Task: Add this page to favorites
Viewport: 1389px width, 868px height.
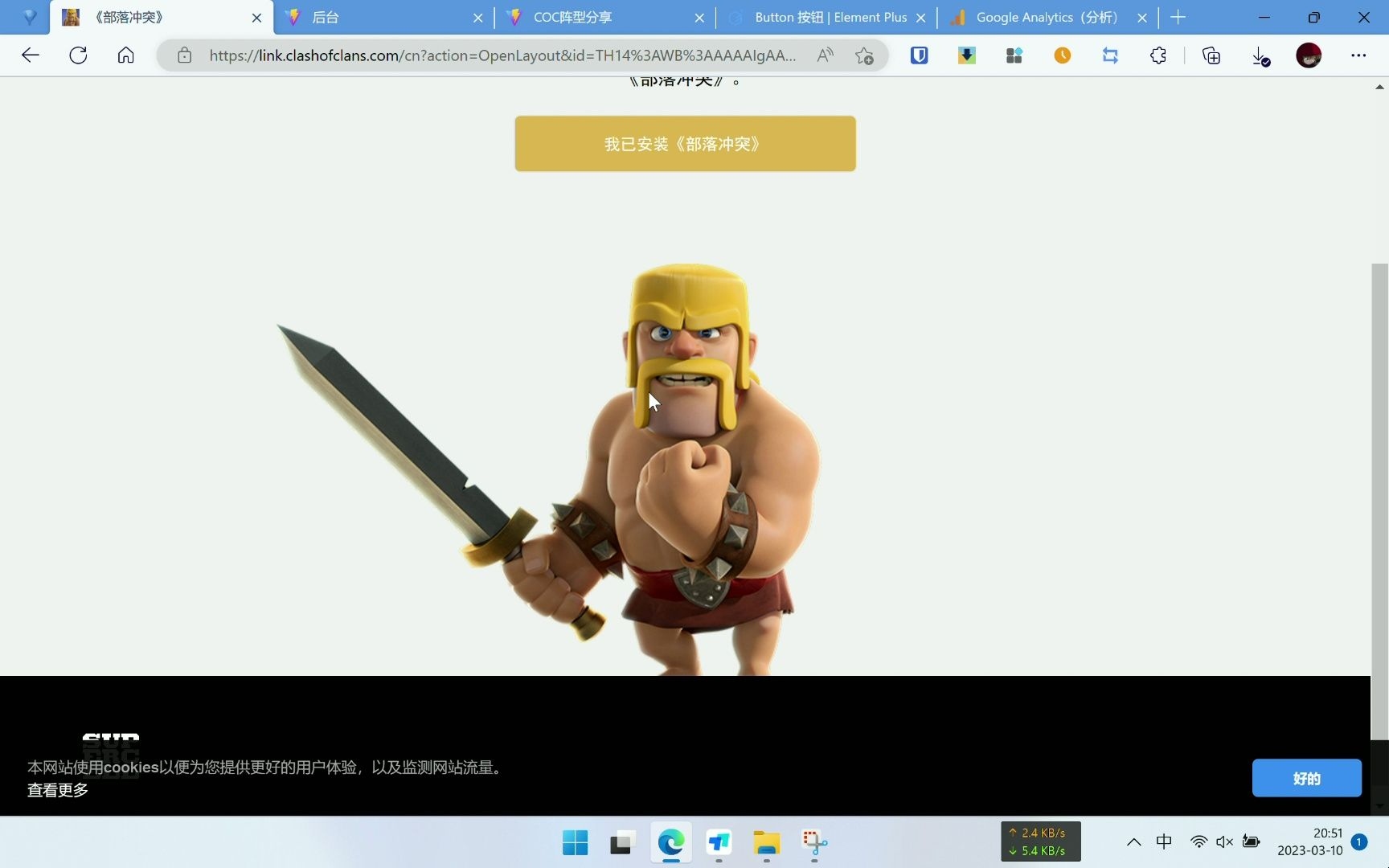Action: click(864, 55)
